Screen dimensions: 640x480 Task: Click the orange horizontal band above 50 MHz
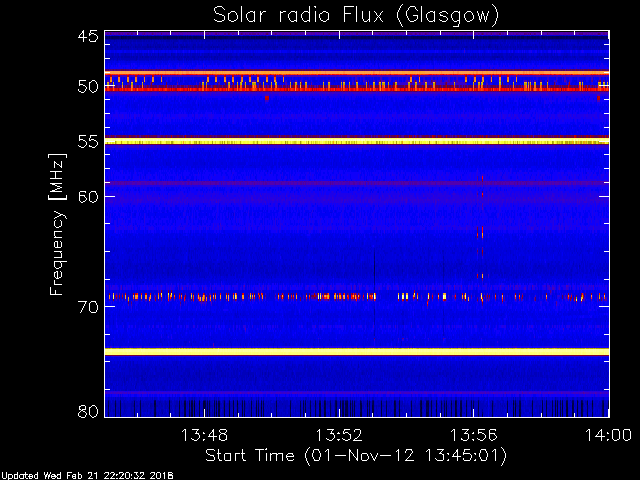pyautogui.click(x=357, y=73)
